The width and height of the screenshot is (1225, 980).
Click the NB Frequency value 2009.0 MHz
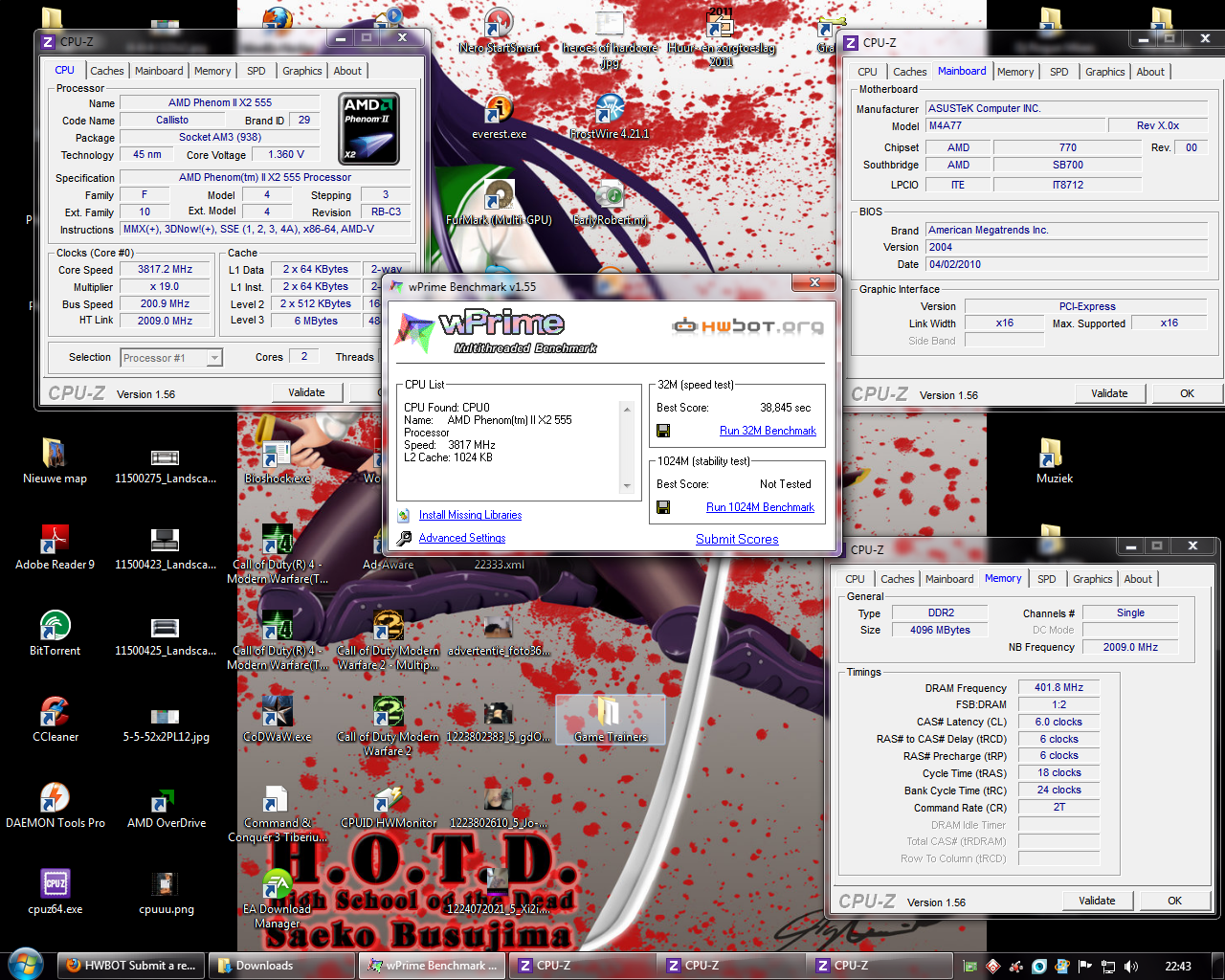point(1130,647)
